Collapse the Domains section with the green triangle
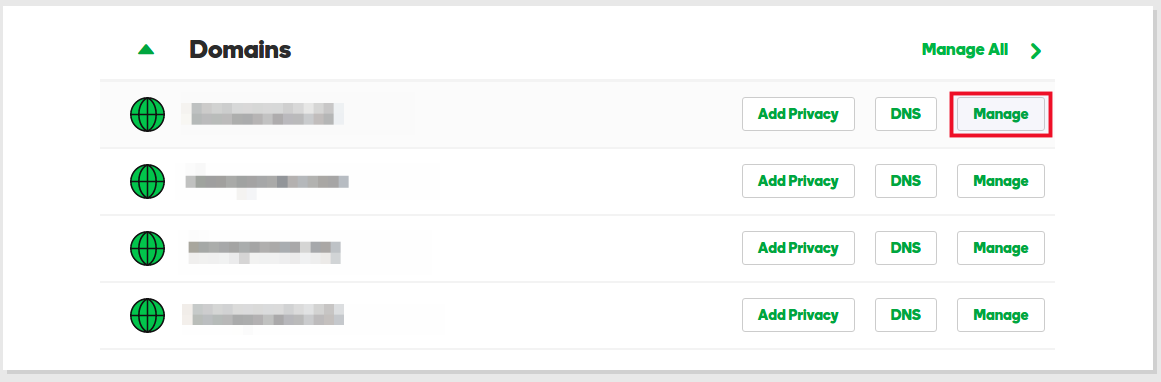 pyautogui.click(x=147, y=50)
